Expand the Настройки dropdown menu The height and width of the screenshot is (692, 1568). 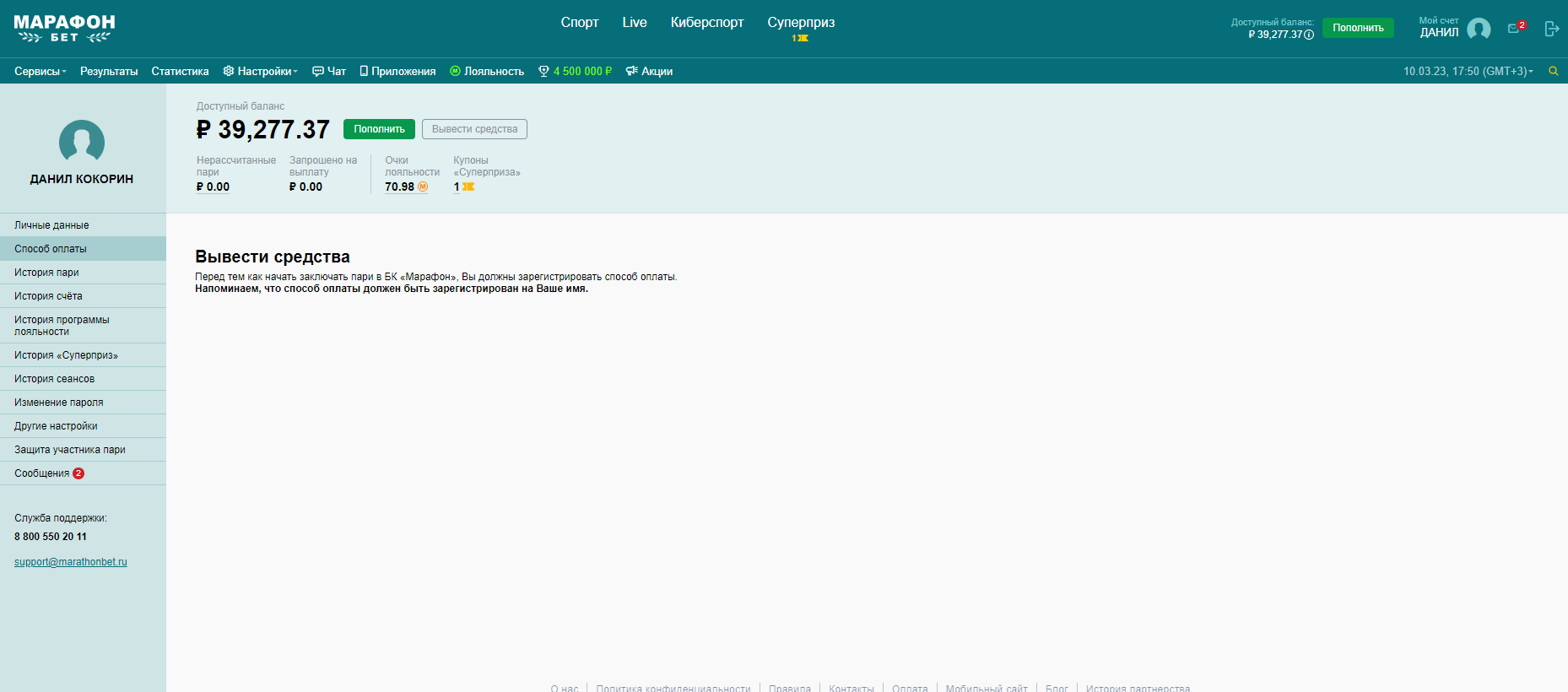point(260,72)
